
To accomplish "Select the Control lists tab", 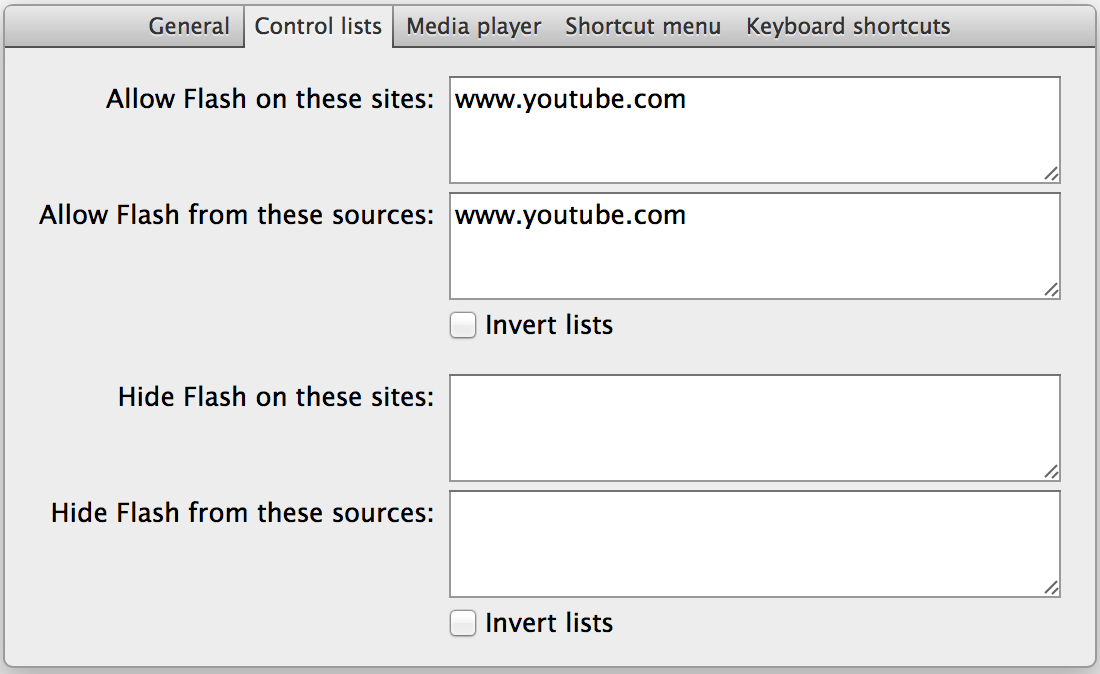I will (318, 26).
